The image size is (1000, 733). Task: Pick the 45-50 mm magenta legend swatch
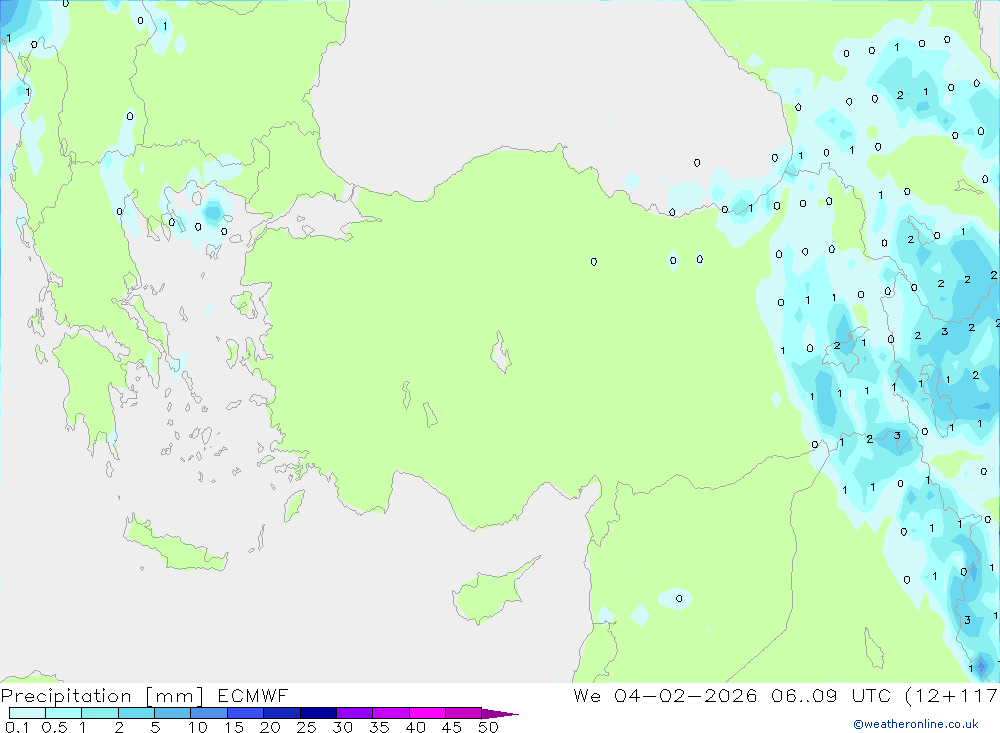click(462, 714)
